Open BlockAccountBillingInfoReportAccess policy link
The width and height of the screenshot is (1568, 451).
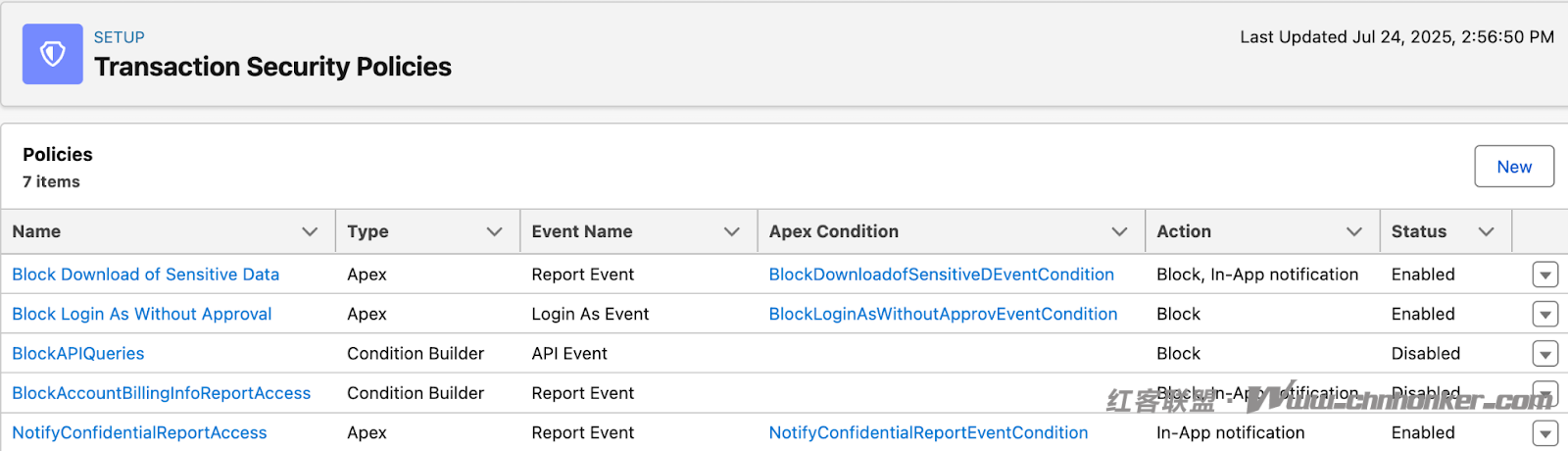click(x=162, y=393)
